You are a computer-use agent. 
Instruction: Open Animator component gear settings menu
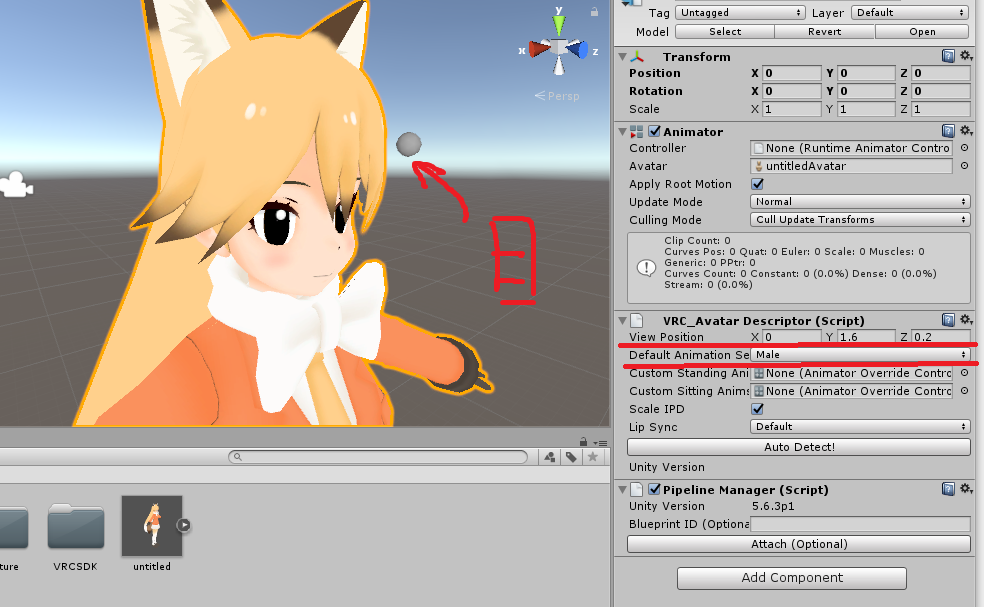tap(966, 131)
